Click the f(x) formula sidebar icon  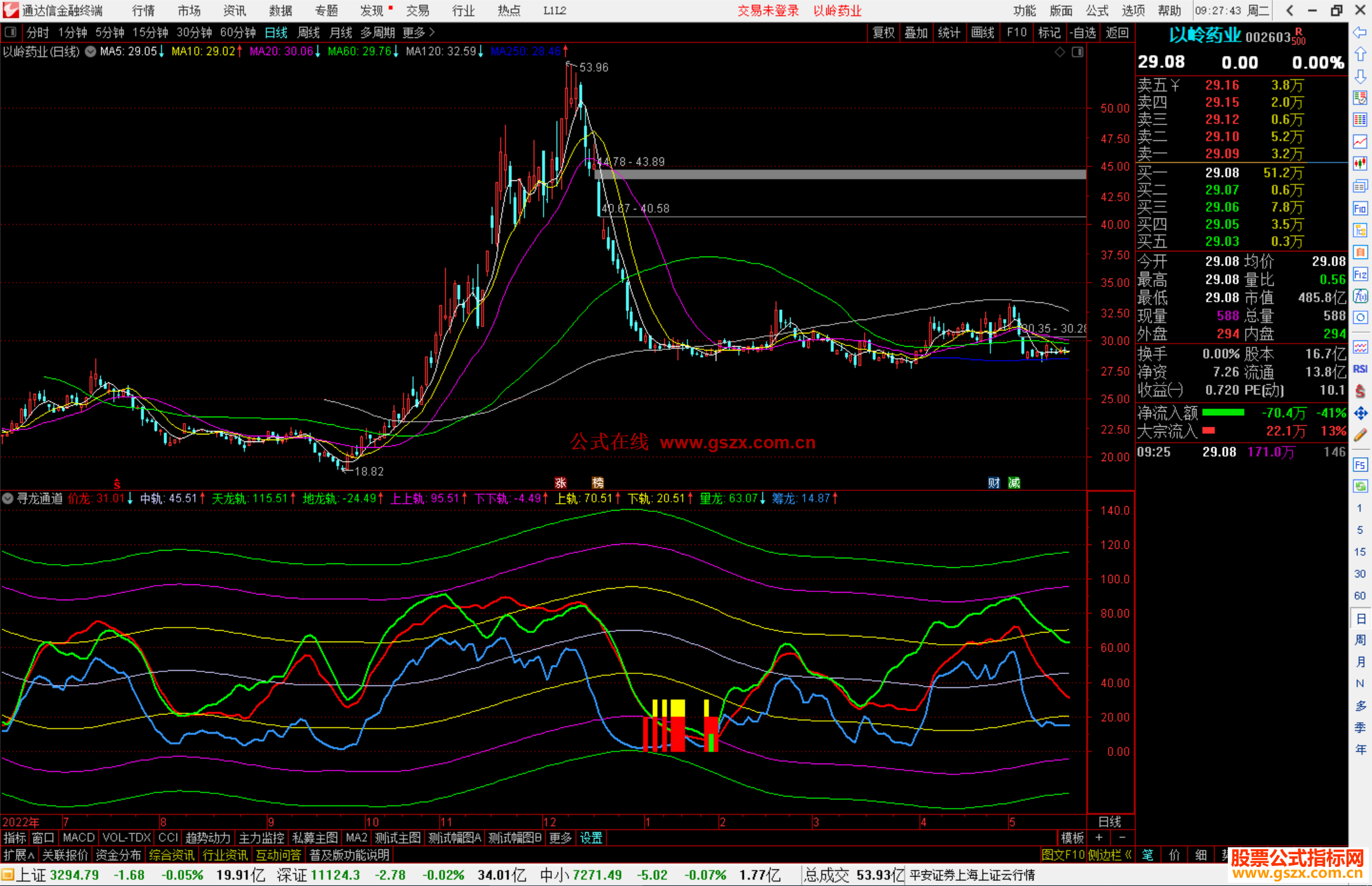(x=1360, y=296)
